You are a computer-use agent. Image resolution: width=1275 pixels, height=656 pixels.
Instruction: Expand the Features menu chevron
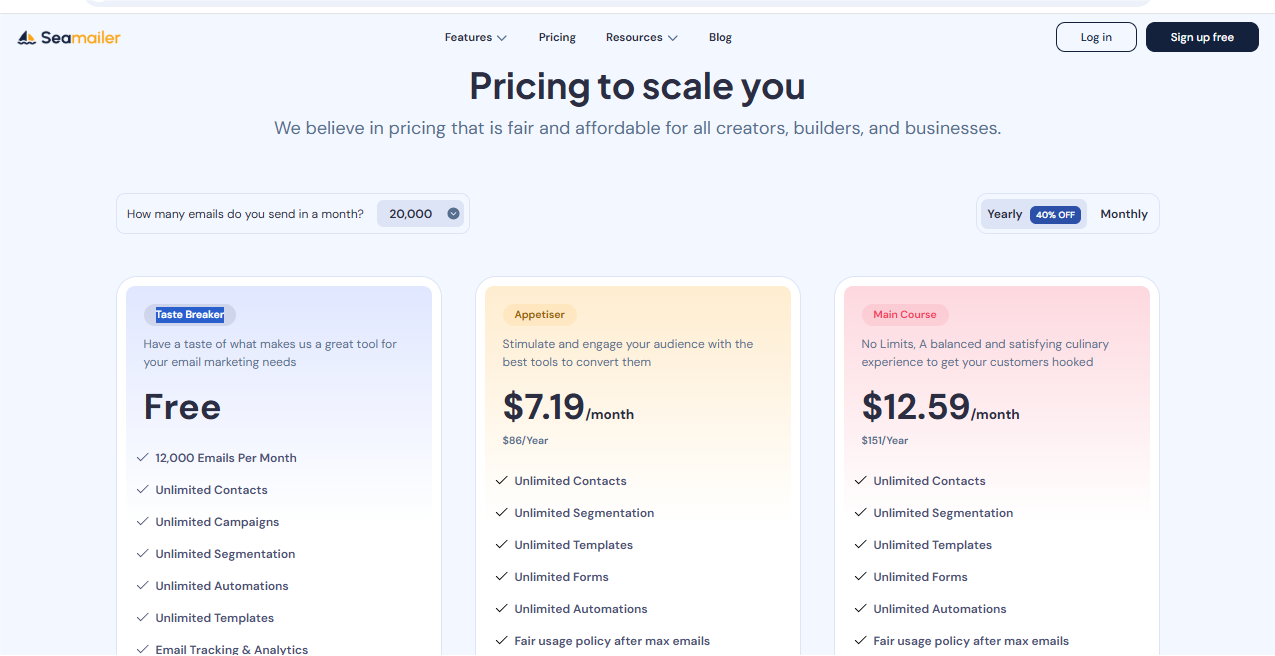click(x=502, y=38)
